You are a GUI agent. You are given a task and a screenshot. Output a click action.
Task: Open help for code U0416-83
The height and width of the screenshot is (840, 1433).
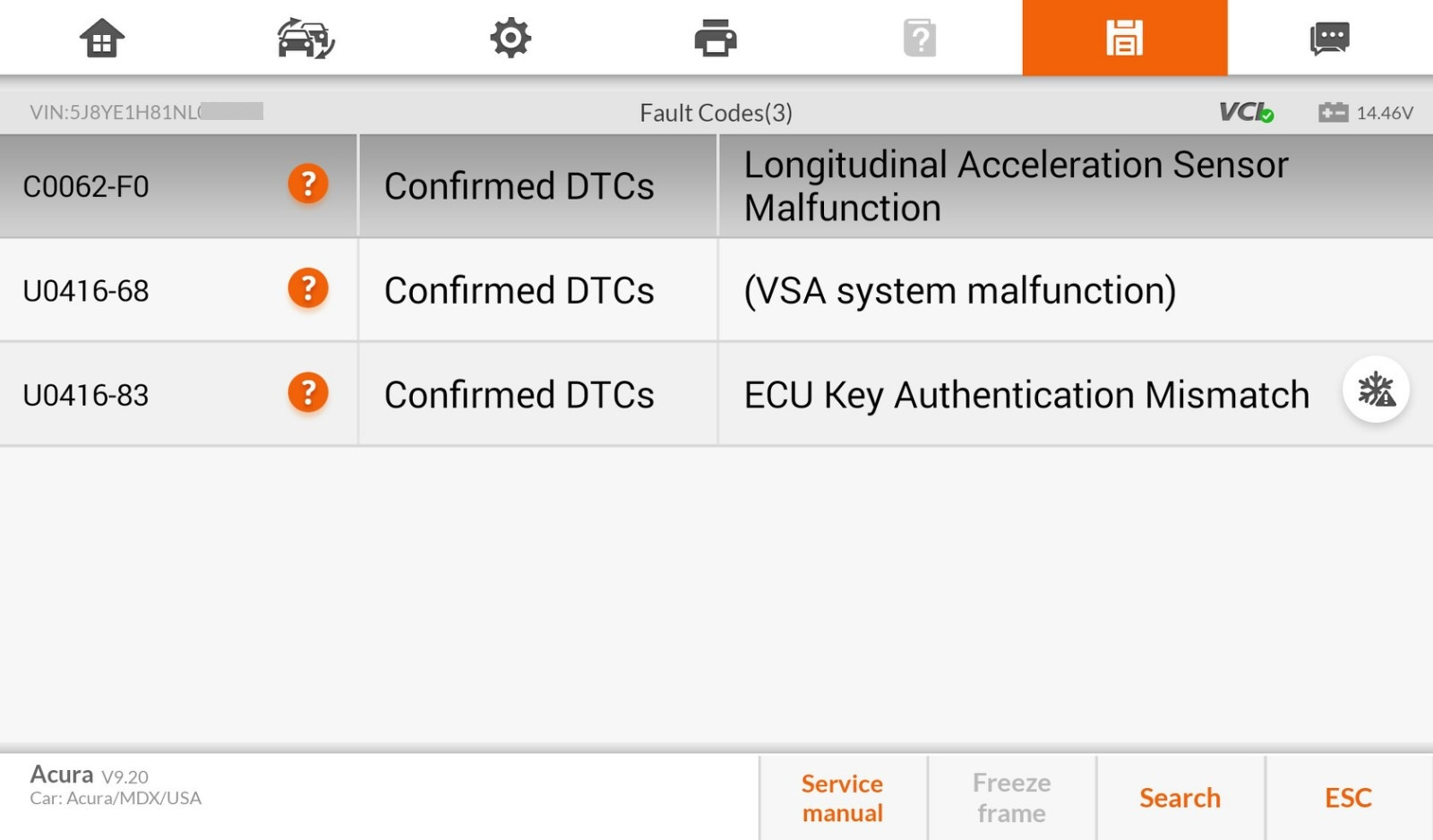[307, 393]
